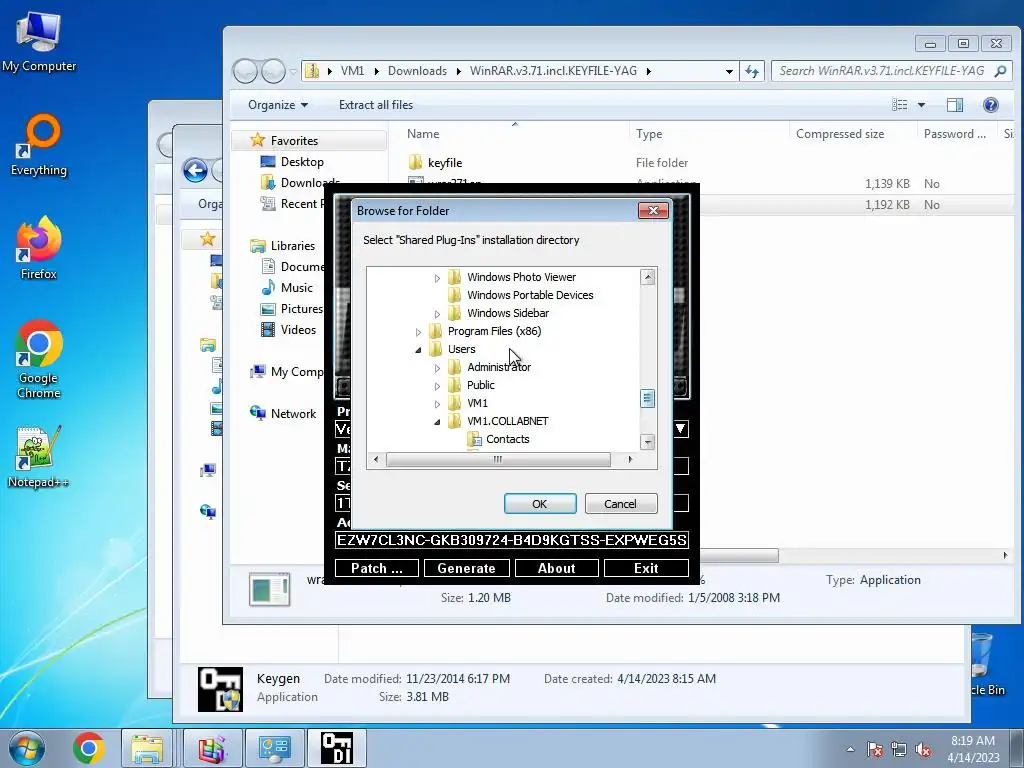Expand the Administrator folder node
Image resolution: width=1024 pixels, height=768 pixels.
pyautogui.click(x=437, y=368)
